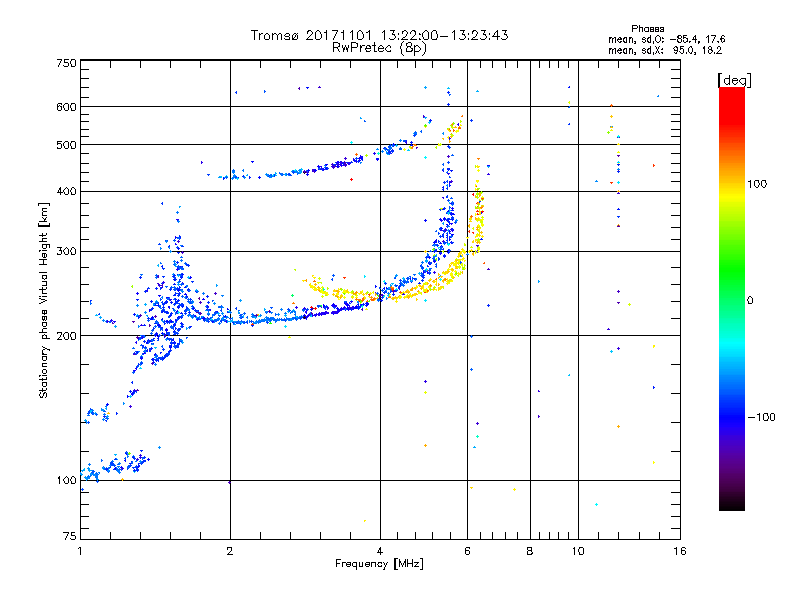The width and height of the screenshot is (800, 600).
Task: Click x-axis tick label "8"
Action: [x=530, y=551]
